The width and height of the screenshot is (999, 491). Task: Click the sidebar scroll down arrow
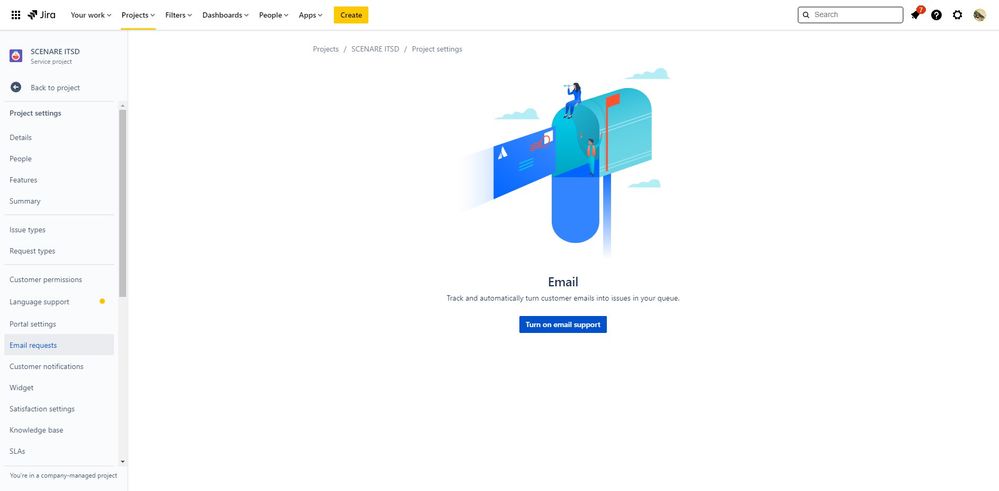(122, 462)
